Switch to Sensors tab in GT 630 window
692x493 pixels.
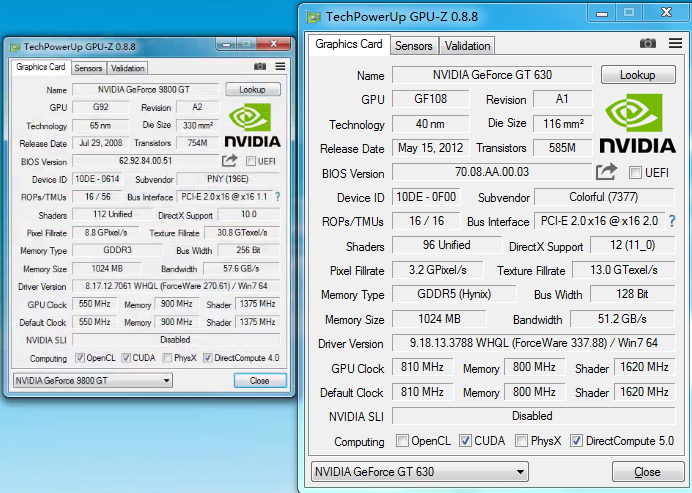coord(414,46)
